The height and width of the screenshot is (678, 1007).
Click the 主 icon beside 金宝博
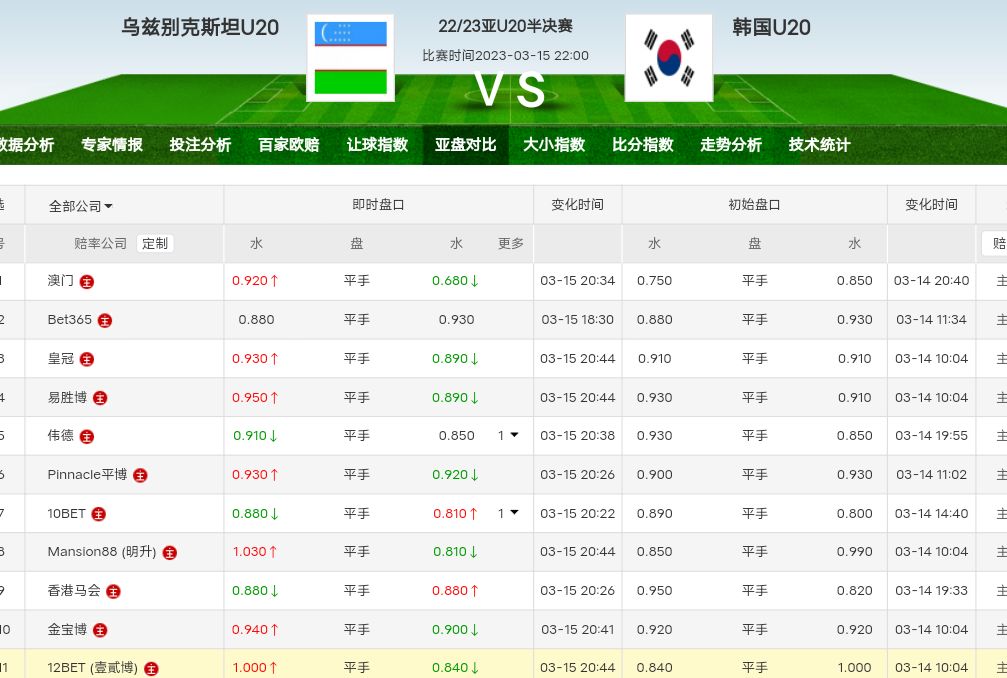click(100, 631)
